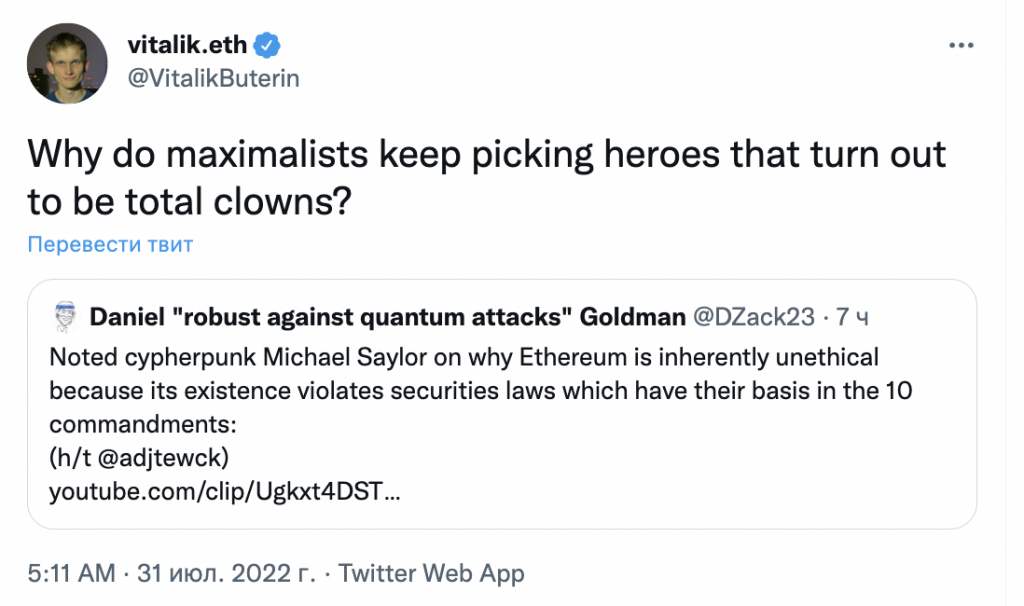The image size is (1024, 606).
Task: Open the quoted tweet card body
Action: coord(502,404)
